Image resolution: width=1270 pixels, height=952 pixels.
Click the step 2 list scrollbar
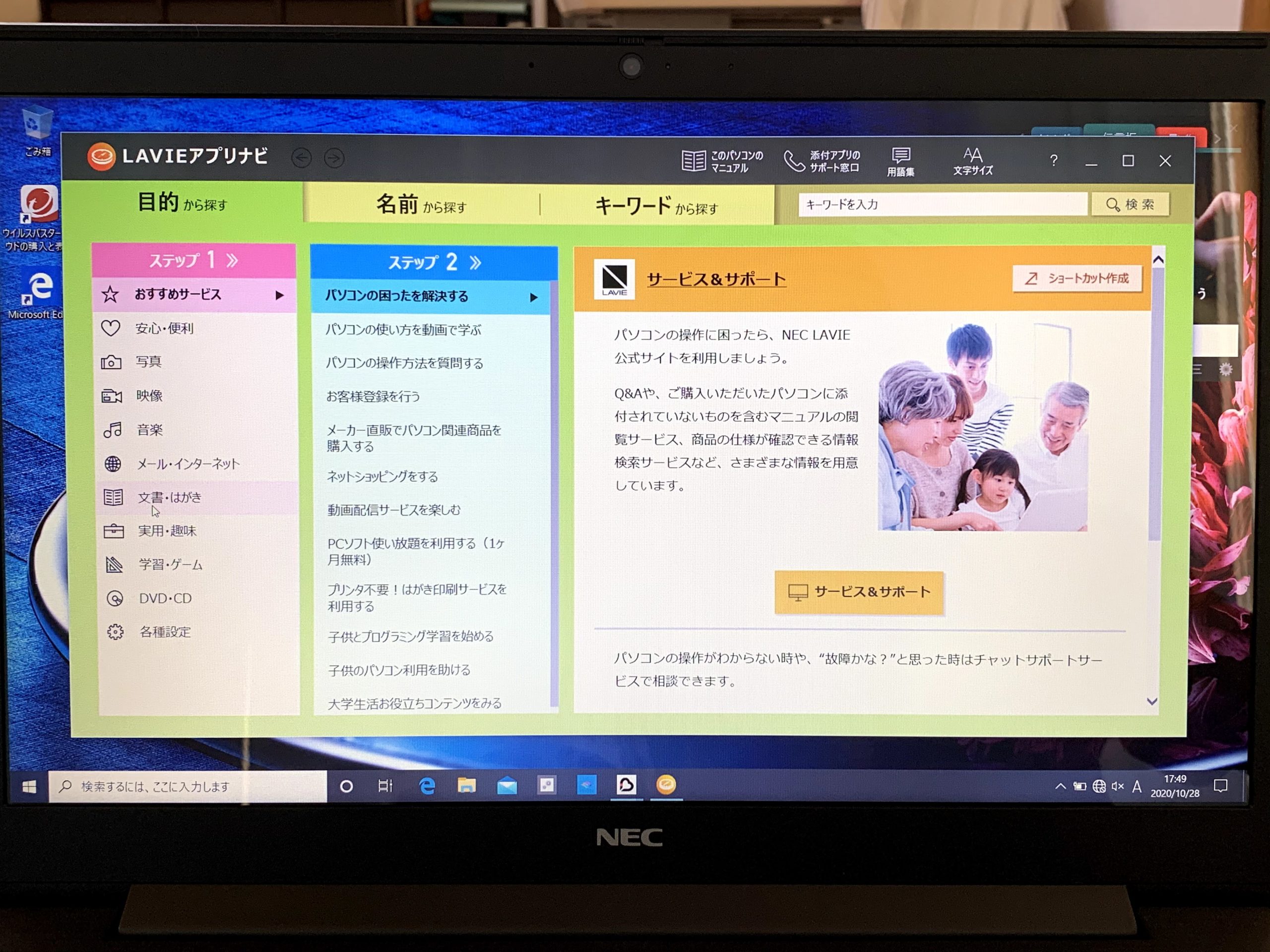click(x=554, y=493)
